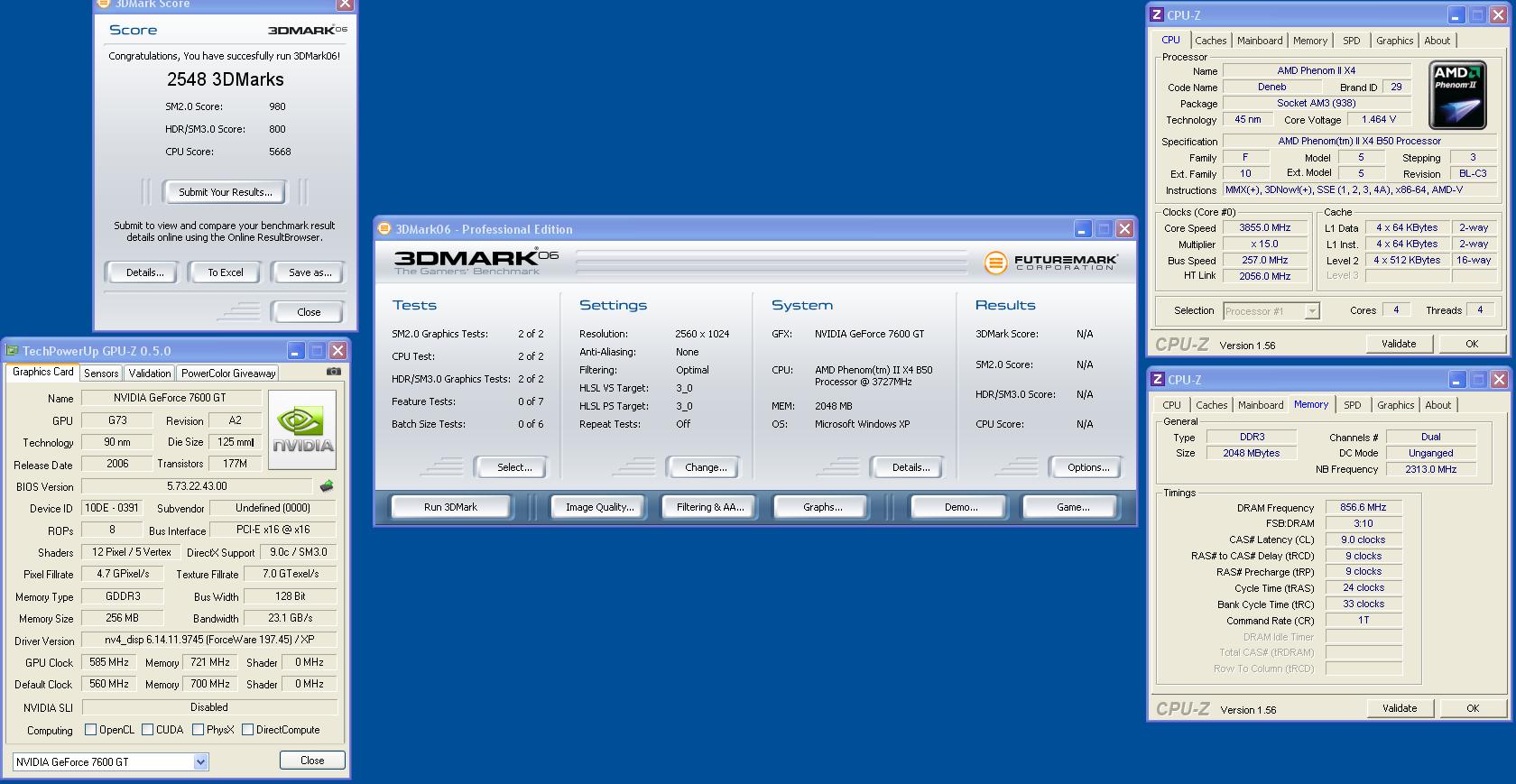Select the Graphics Card tab in GPU-Z

coord(43,372)
